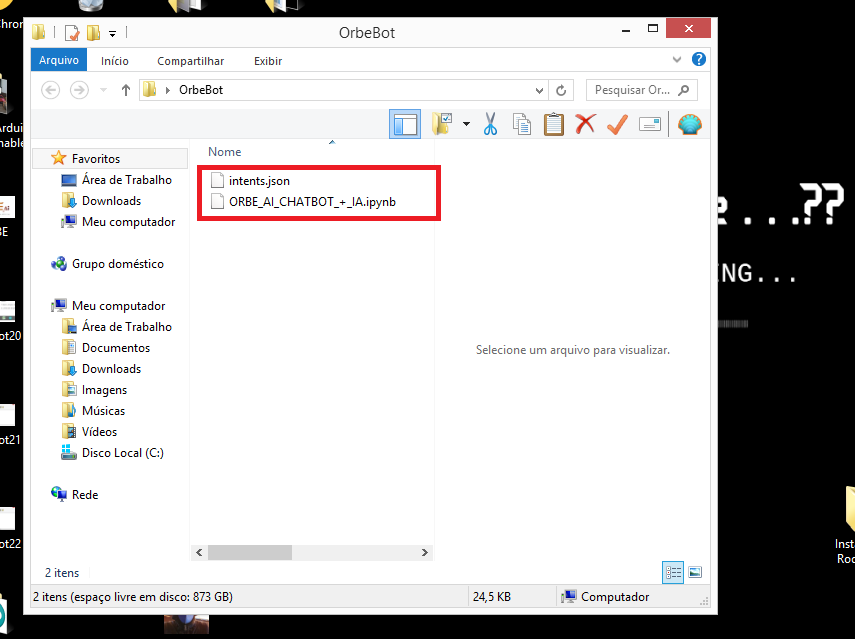Switch to the Início ribbon tab
This screenshot has height=639, width=855.
tap(115, 61)
